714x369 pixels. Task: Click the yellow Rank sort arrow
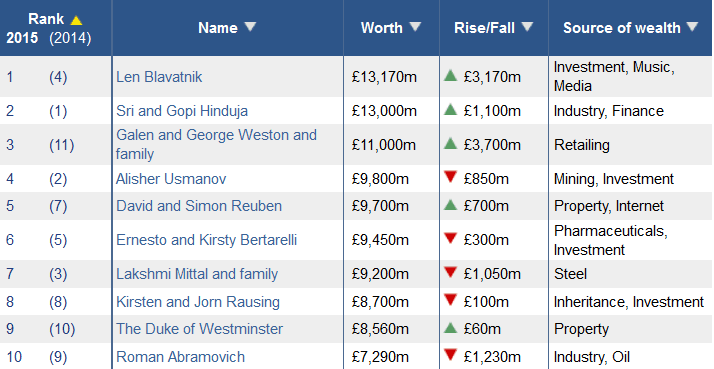coord(76,20)
